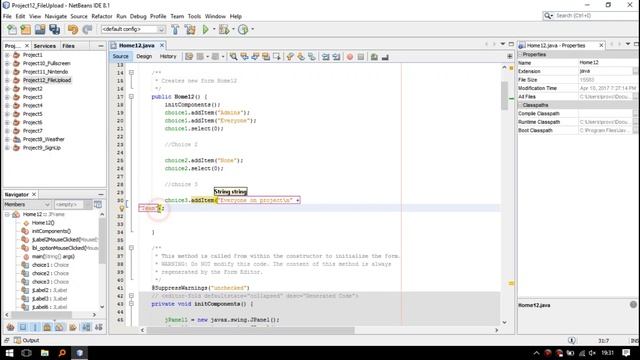Open the Run Project dropdown arrow
The image size is (640, 360).
214,29
